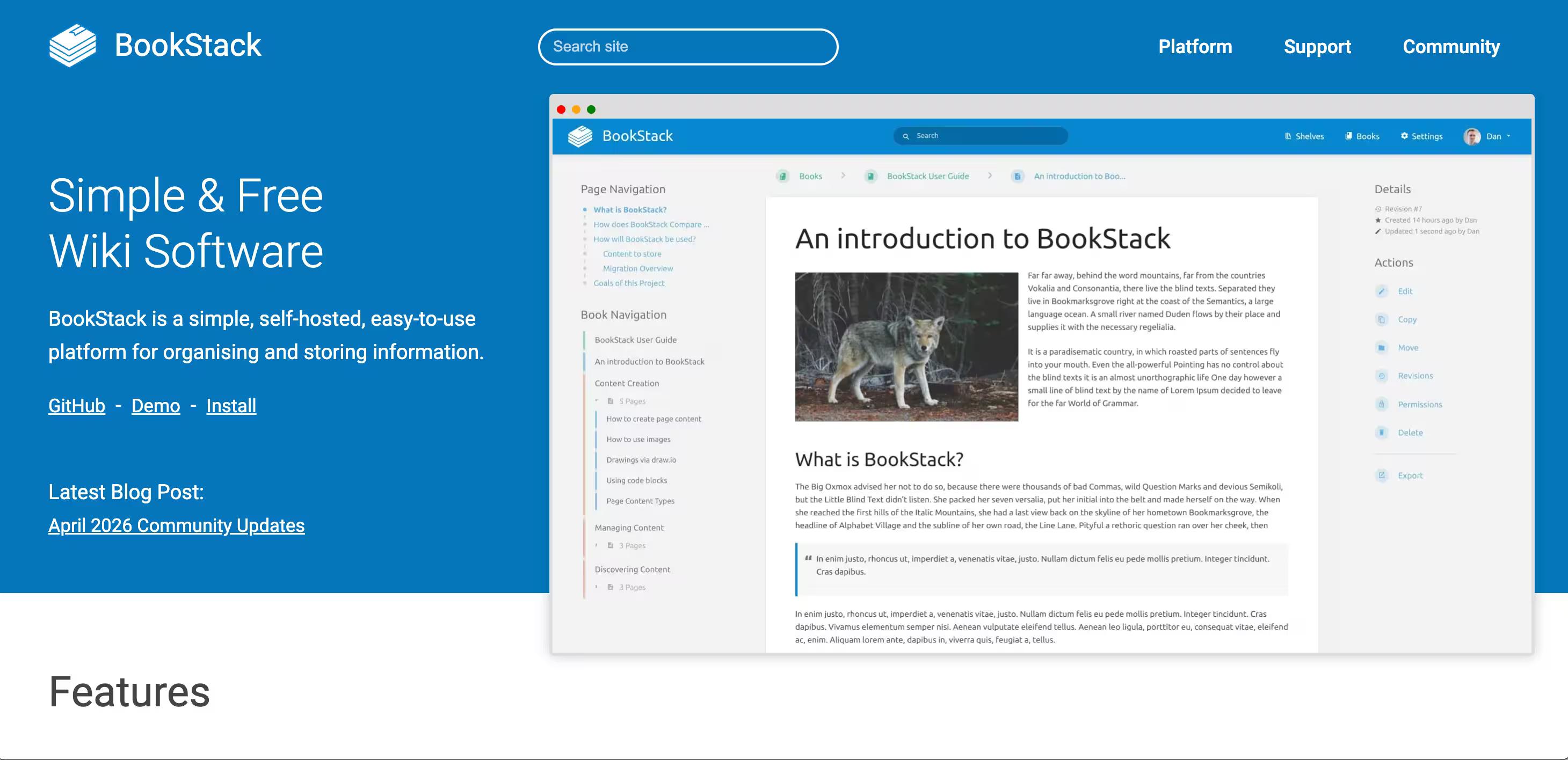
Task: Open 'BookStack User Guide' in Book Navigation
Action: pyautogui.click(x=635, y=340)
